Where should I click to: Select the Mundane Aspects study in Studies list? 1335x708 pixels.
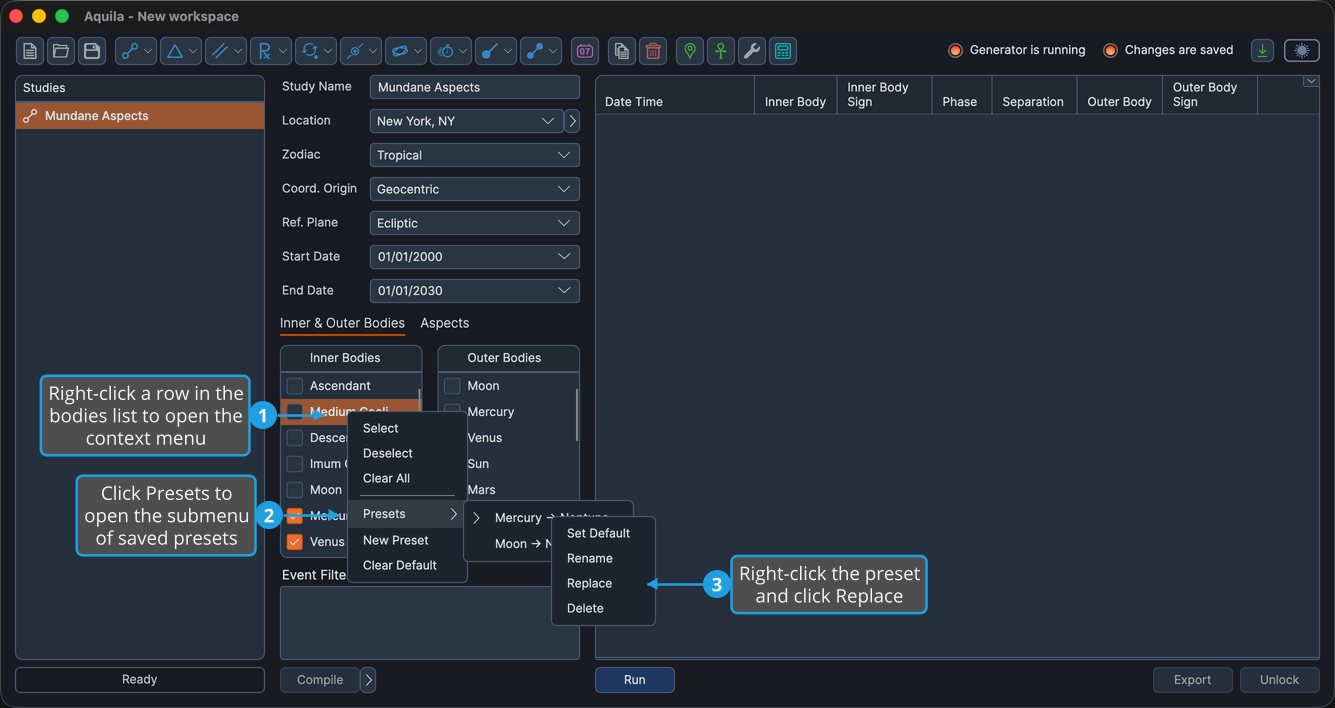click(140, 116)
